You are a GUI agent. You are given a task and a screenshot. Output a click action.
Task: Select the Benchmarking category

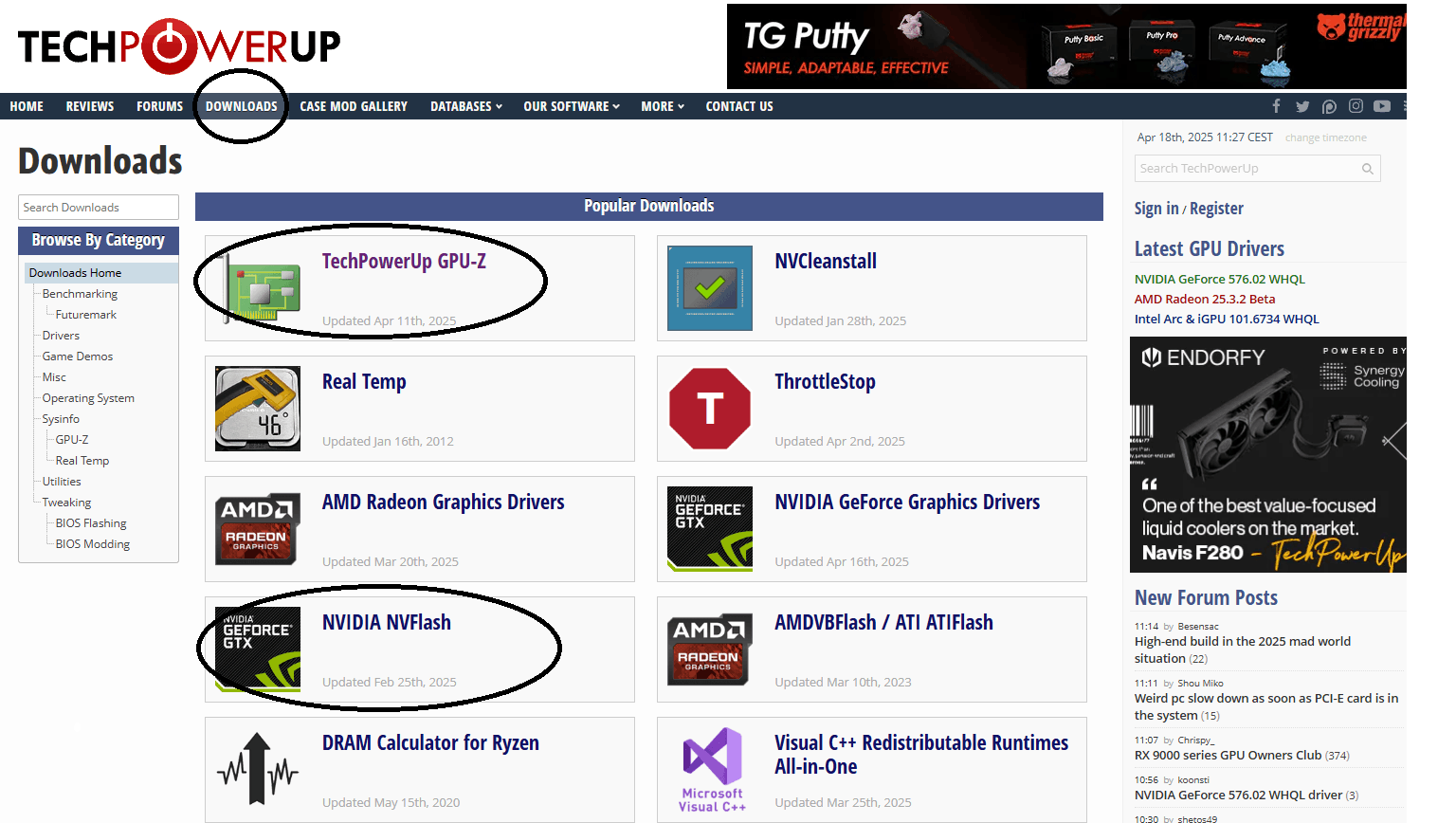coord(80,294)
